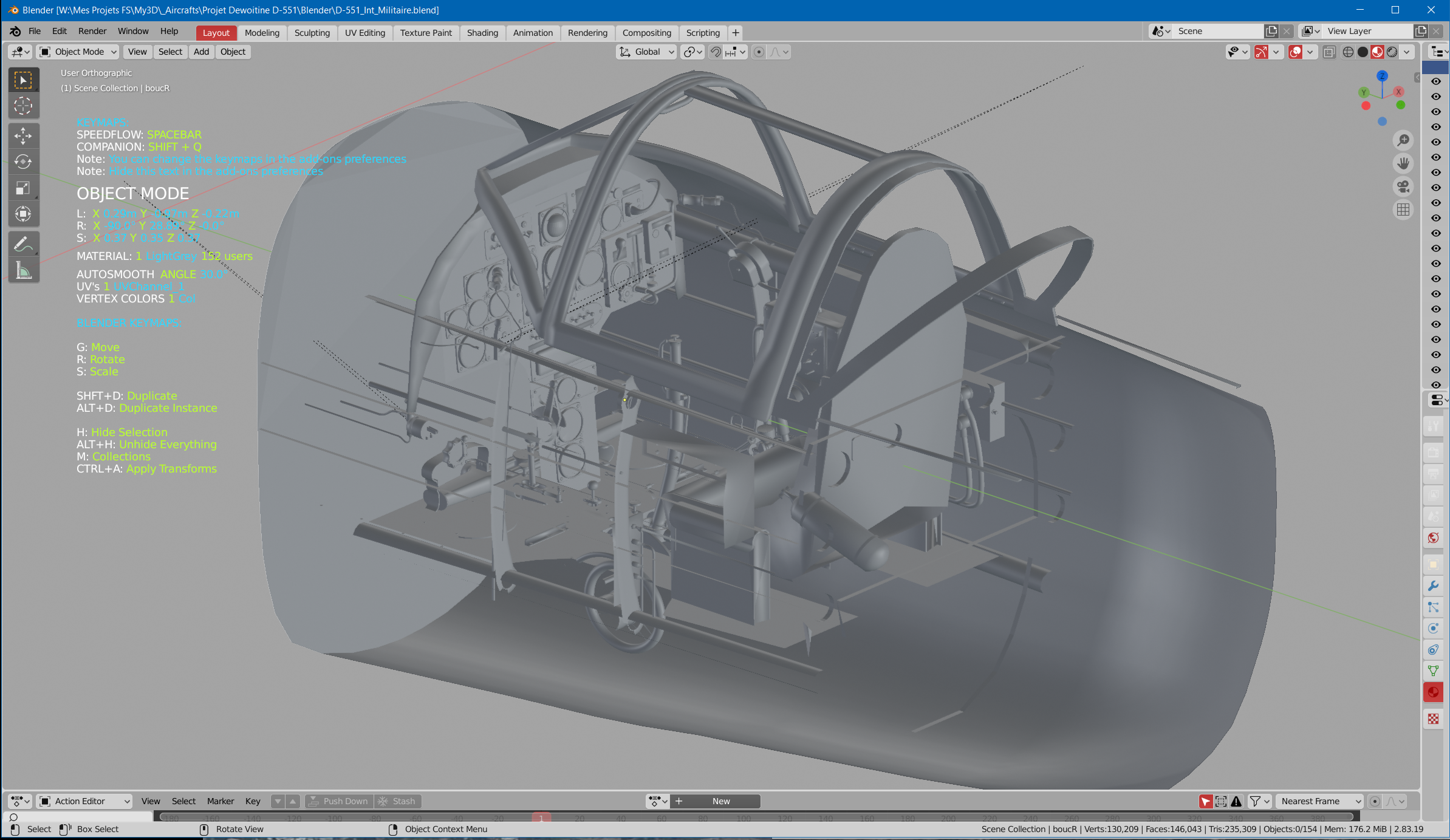Open the Object Constraints properties tab
This screenshot has width=1450, height=840.
pyautogui.click(x=1434, y=650)
